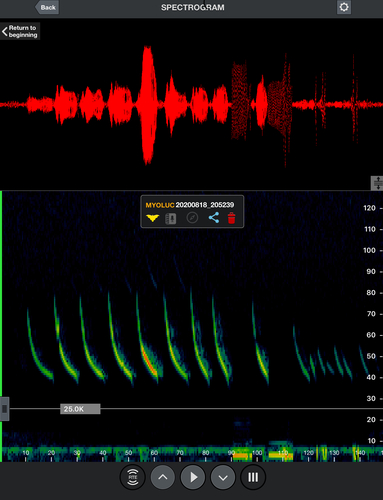This screenshot has width=383, height=500.
Task: Go to previous recording with up chevron
Action: click(x=163, y=477)
